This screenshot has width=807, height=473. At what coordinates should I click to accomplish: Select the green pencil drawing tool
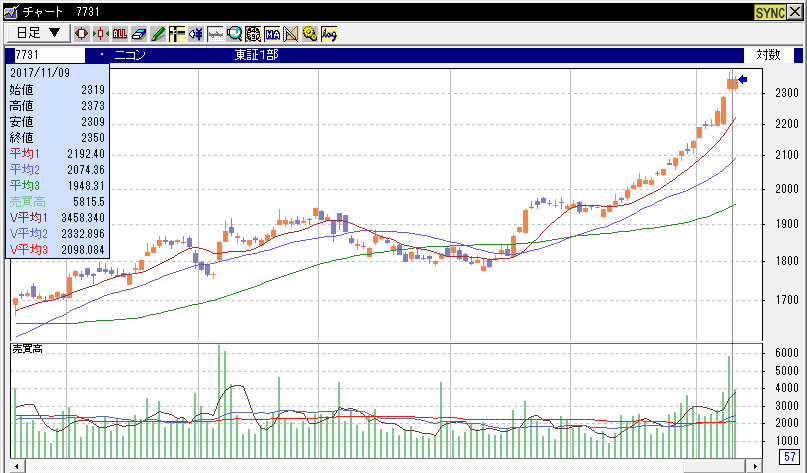coord(158,33)
